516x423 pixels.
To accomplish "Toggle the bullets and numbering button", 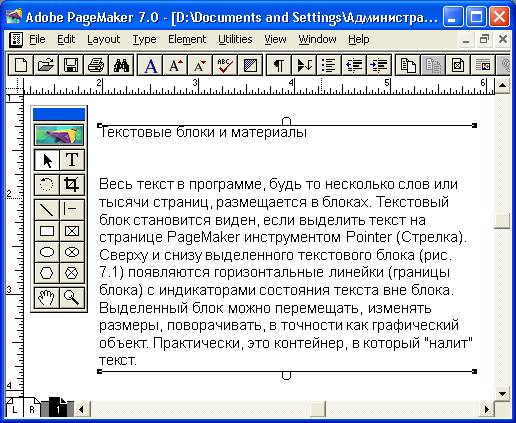I will click(x=329, y=65).
